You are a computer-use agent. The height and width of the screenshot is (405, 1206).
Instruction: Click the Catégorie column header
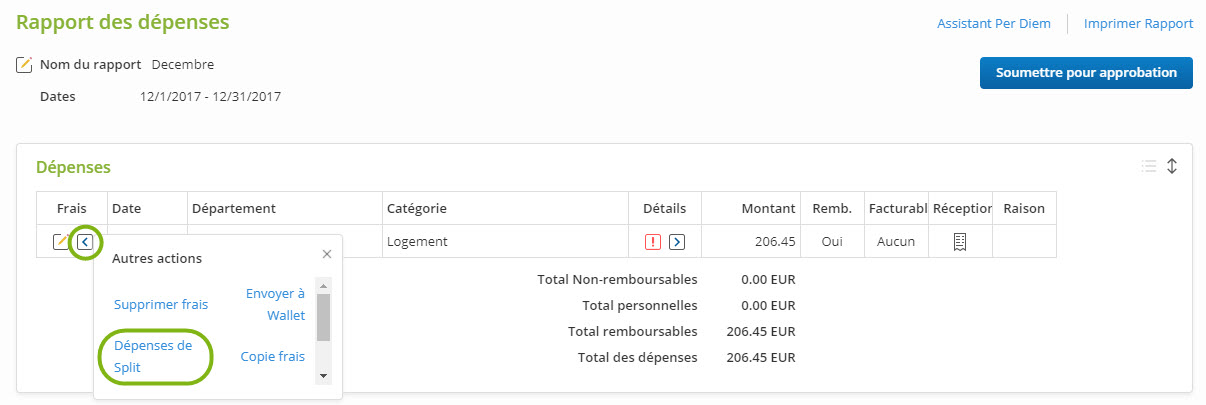[416, 208]
